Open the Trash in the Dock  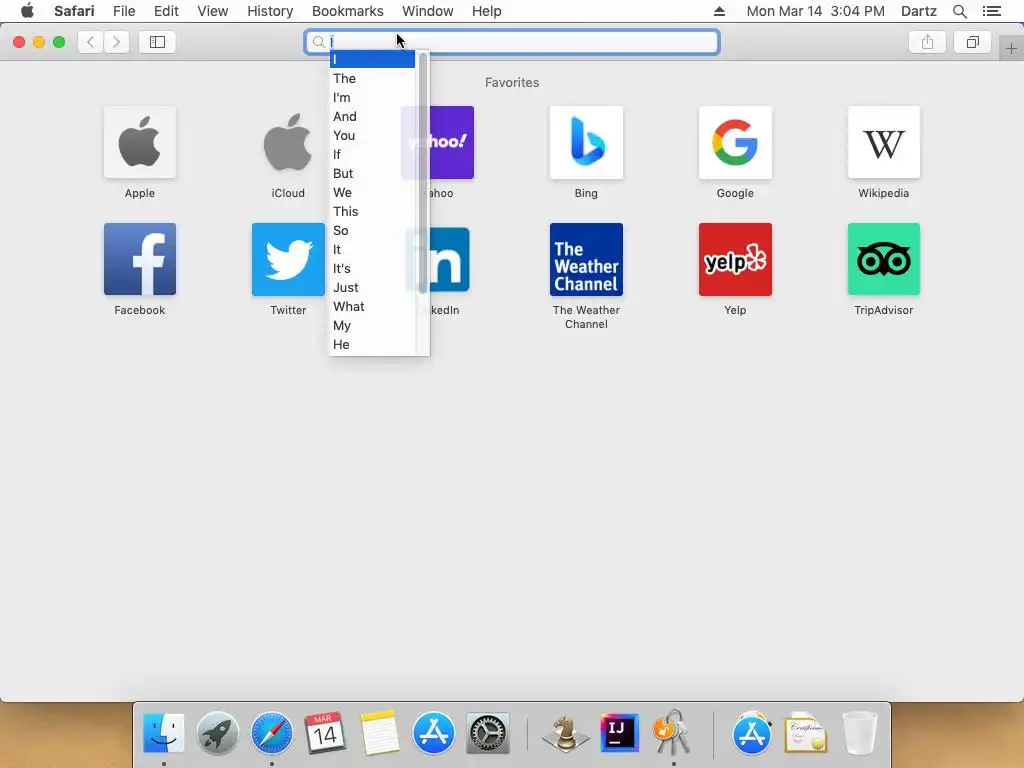860,733
